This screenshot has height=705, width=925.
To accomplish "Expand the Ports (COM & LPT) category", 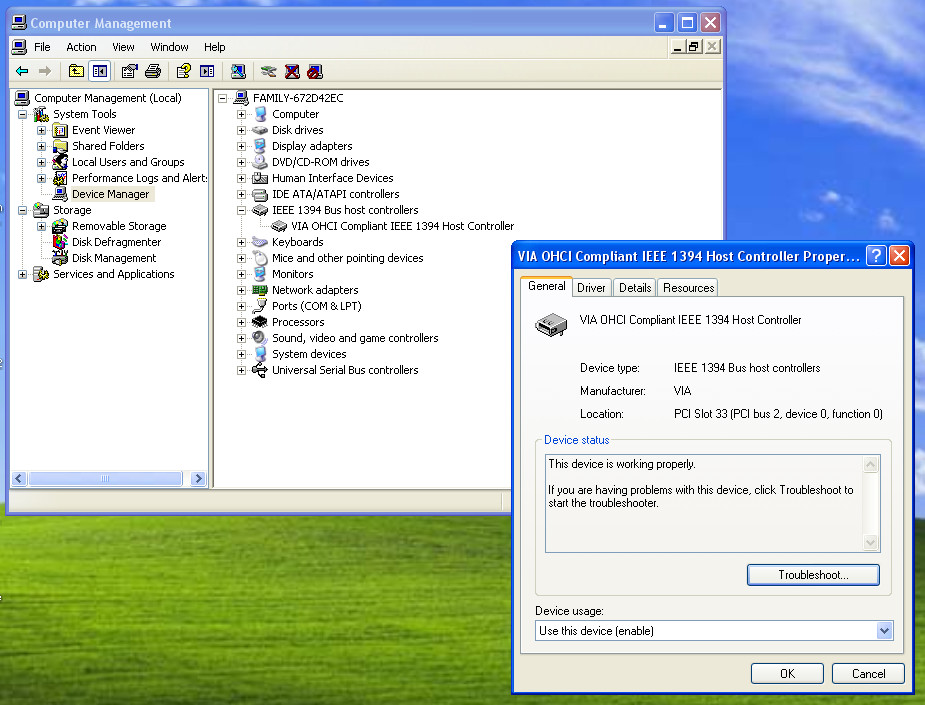I will (241, 306).
